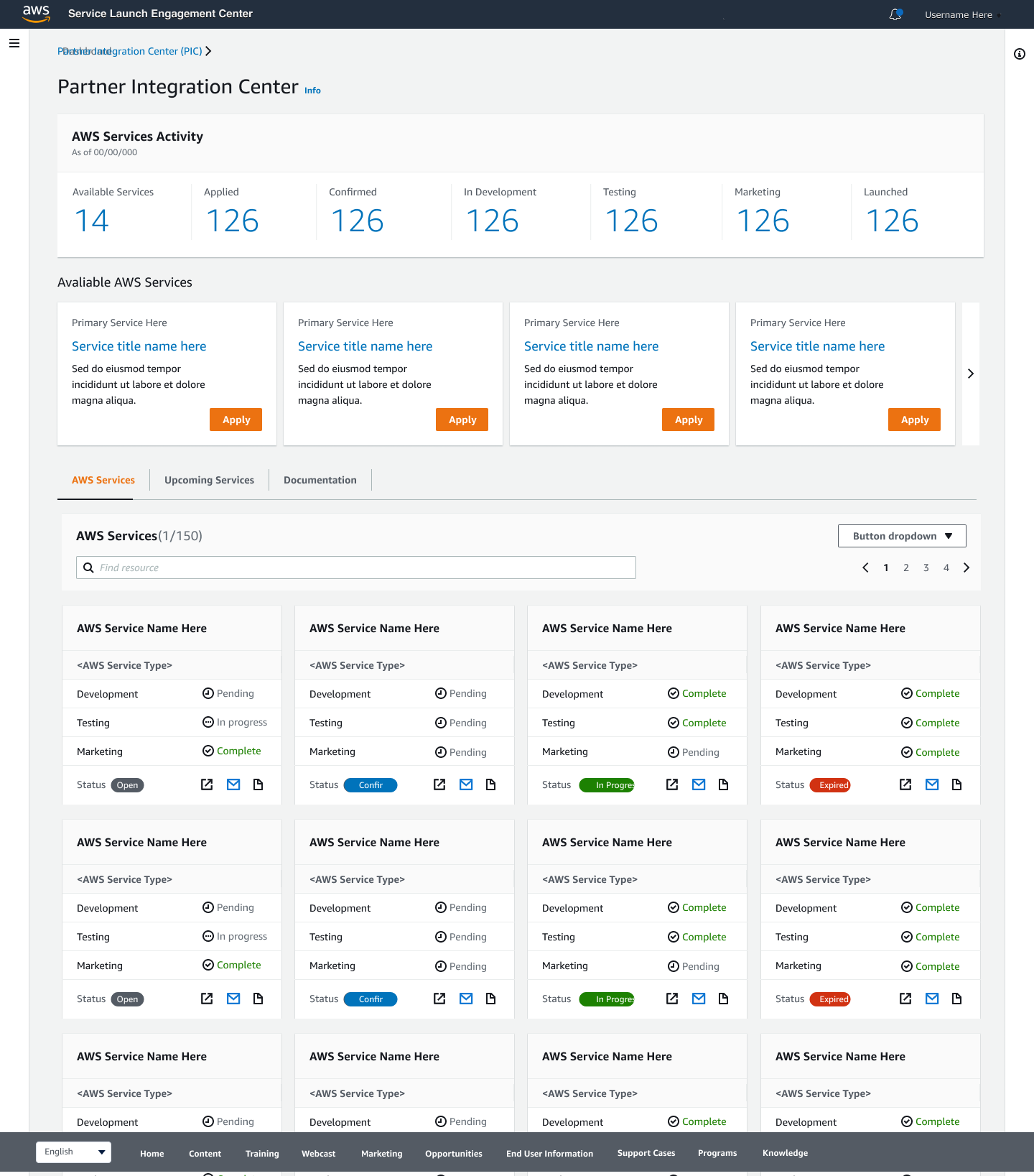
Task: Open Webcast in the footer menu
Action: [319, 1154]
